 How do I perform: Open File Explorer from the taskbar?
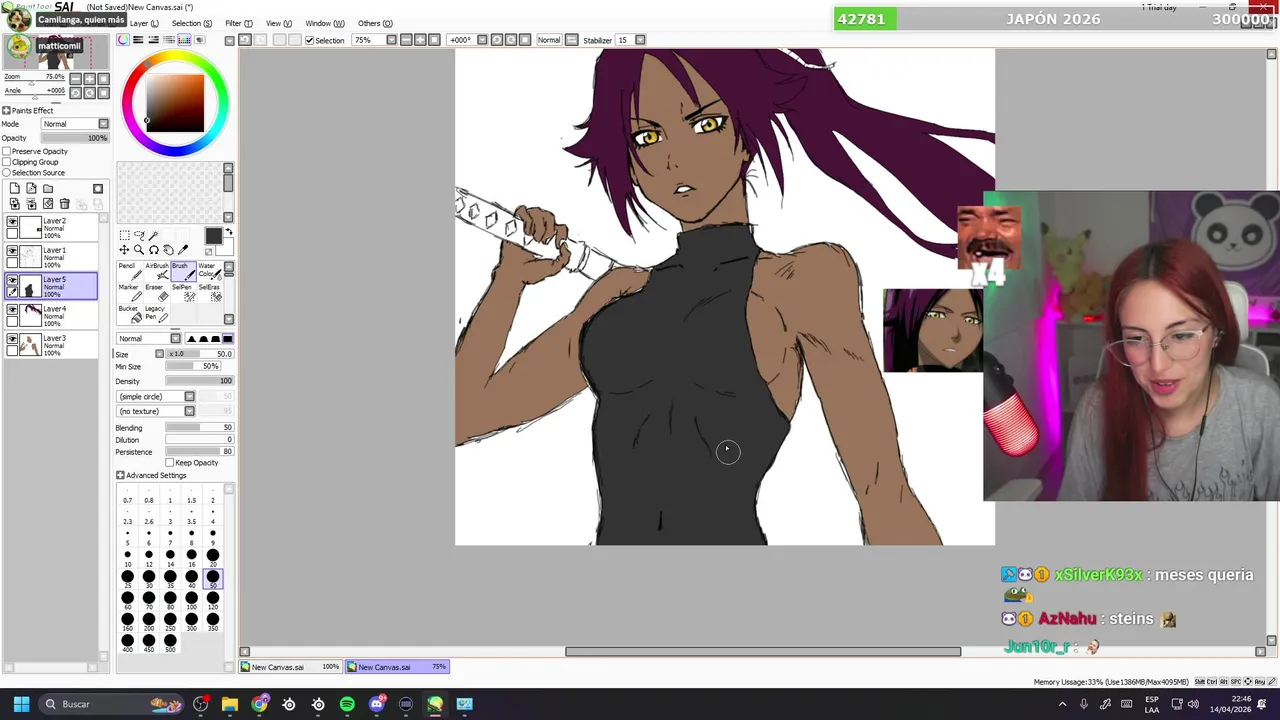click(230, 704)
